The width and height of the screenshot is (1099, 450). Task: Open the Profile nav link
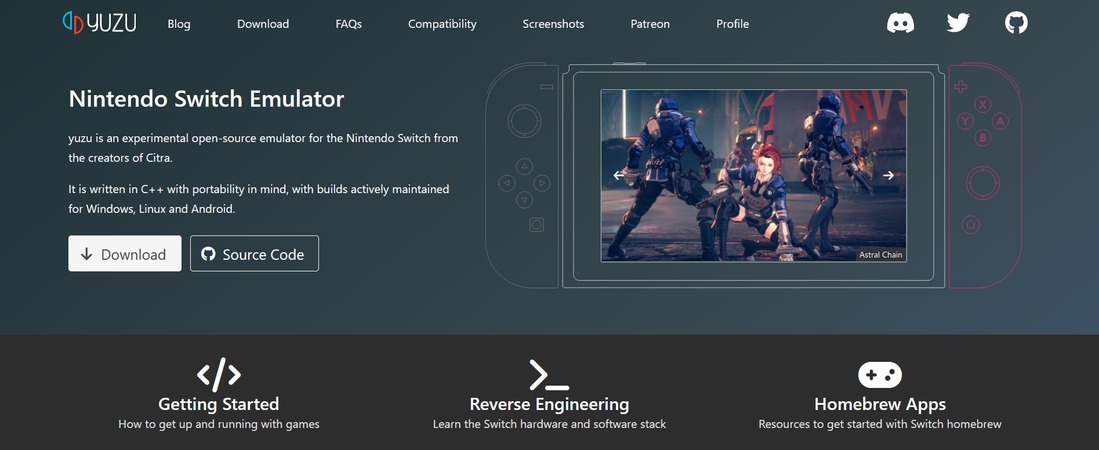[x=732, y=24]
